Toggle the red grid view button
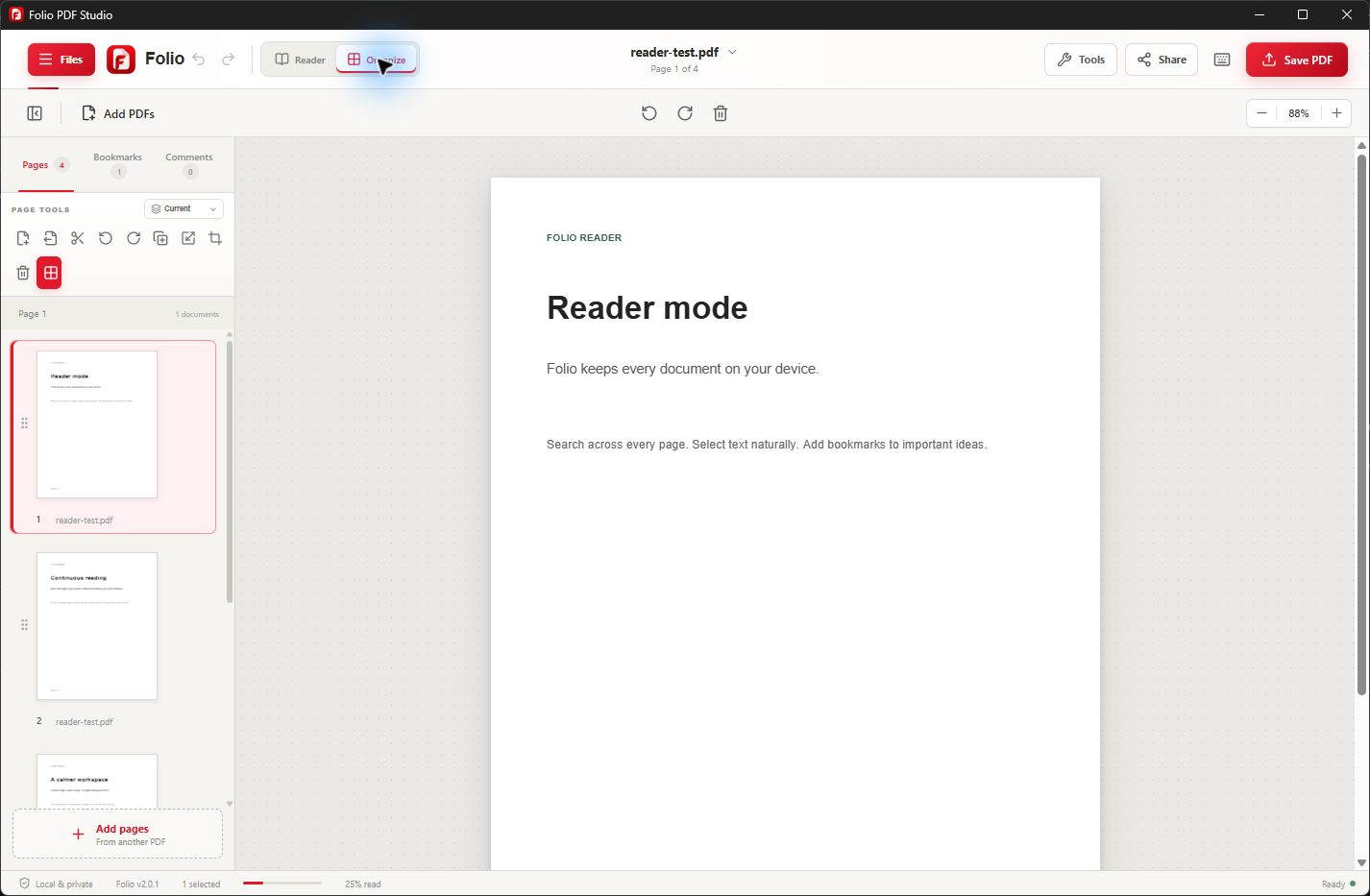Screen dimensions: 1370x896 pos(50,273)
